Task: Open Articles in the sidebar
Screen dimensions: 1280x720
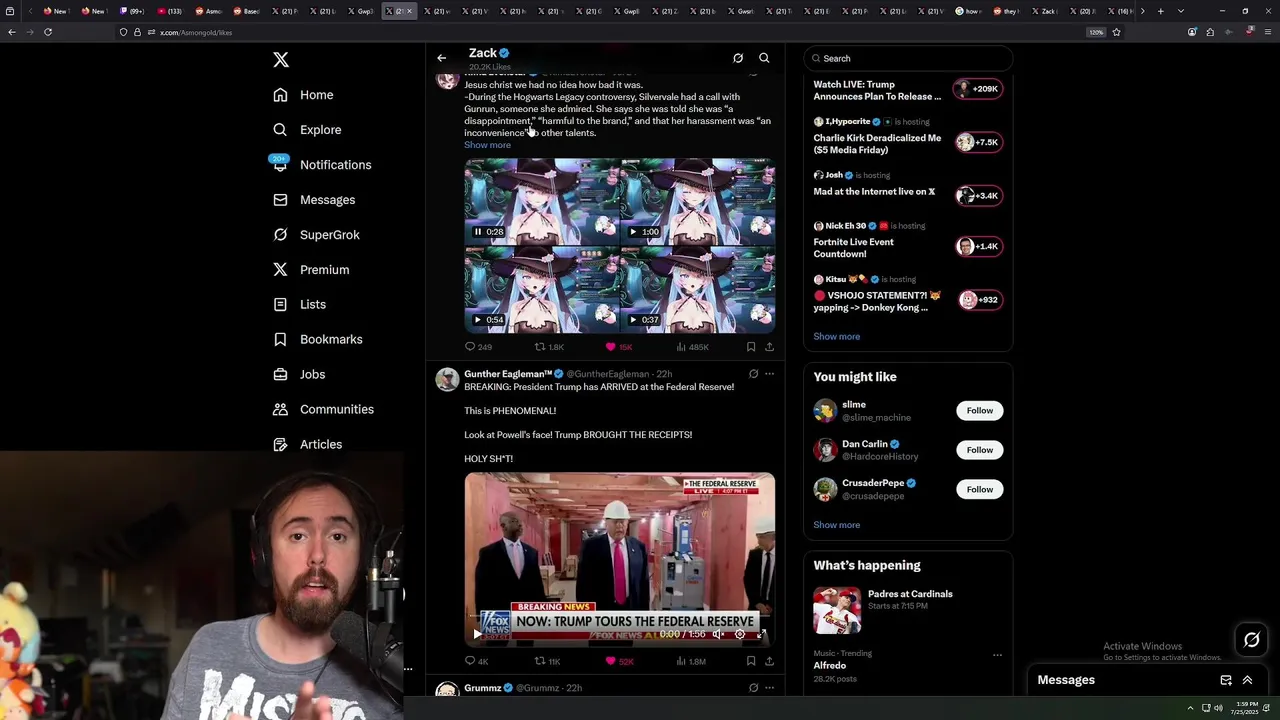Action: point(307,445)
